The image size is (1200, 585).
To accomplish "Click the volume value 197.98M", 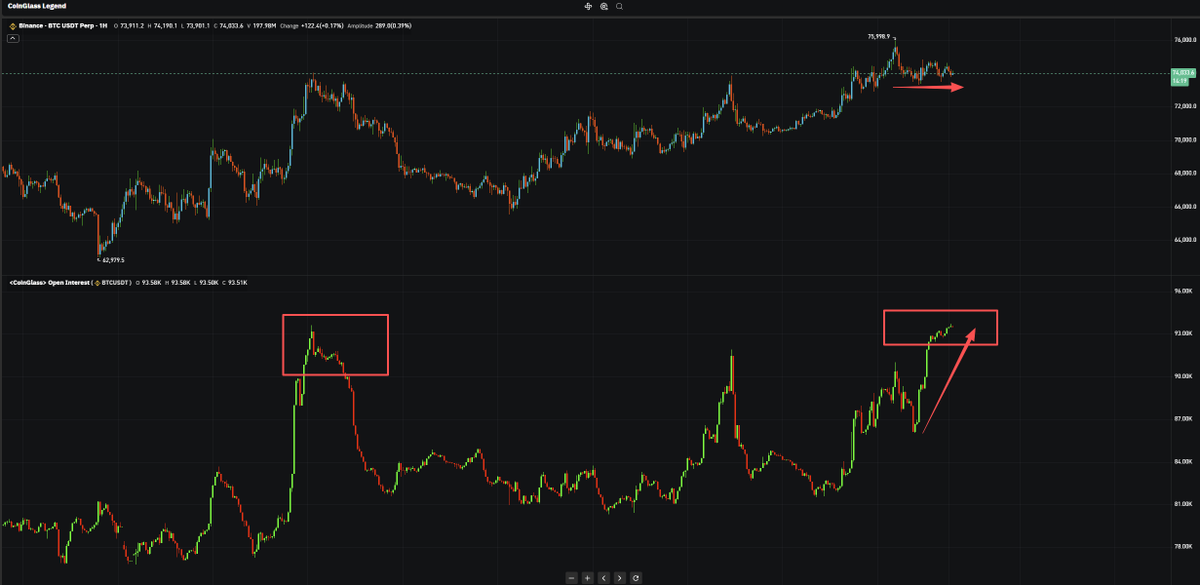I will (x=264, y=26).
